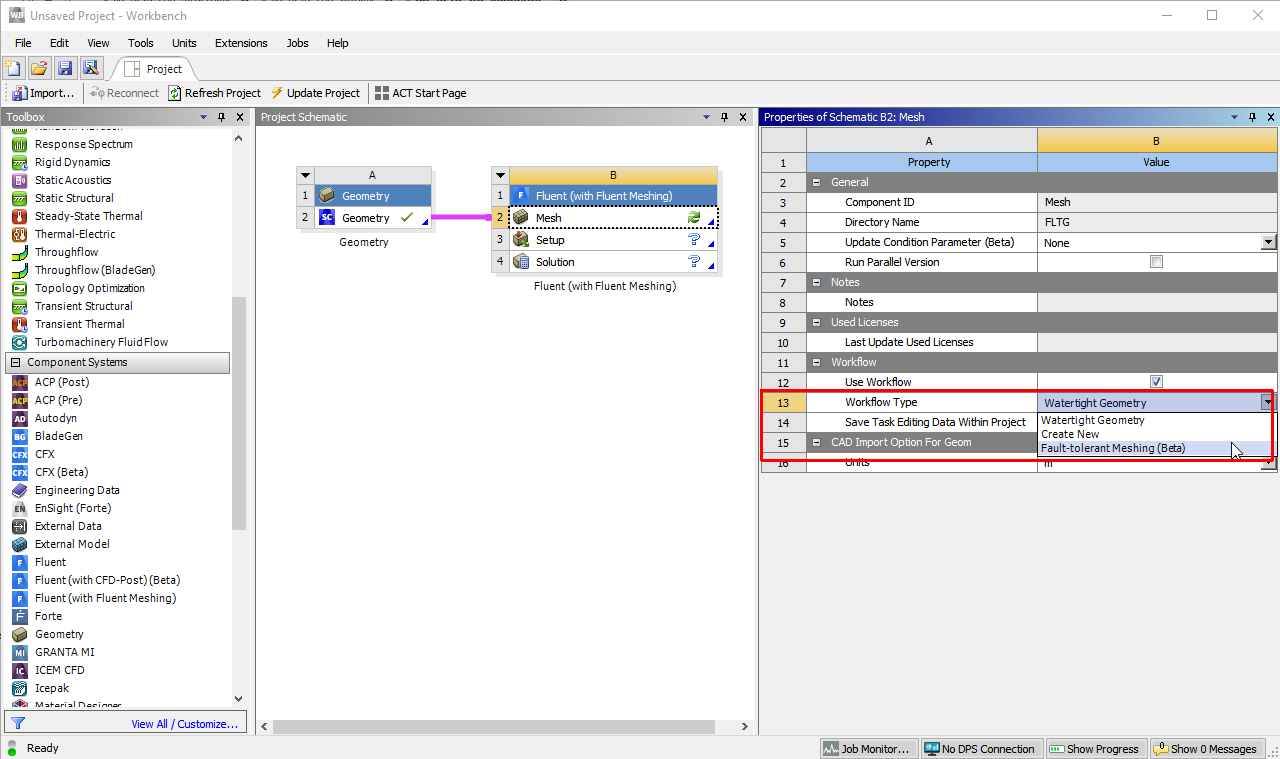Screen dimensions: 1280x759
Task: Click the Refresh Project button
Action: 214,93
